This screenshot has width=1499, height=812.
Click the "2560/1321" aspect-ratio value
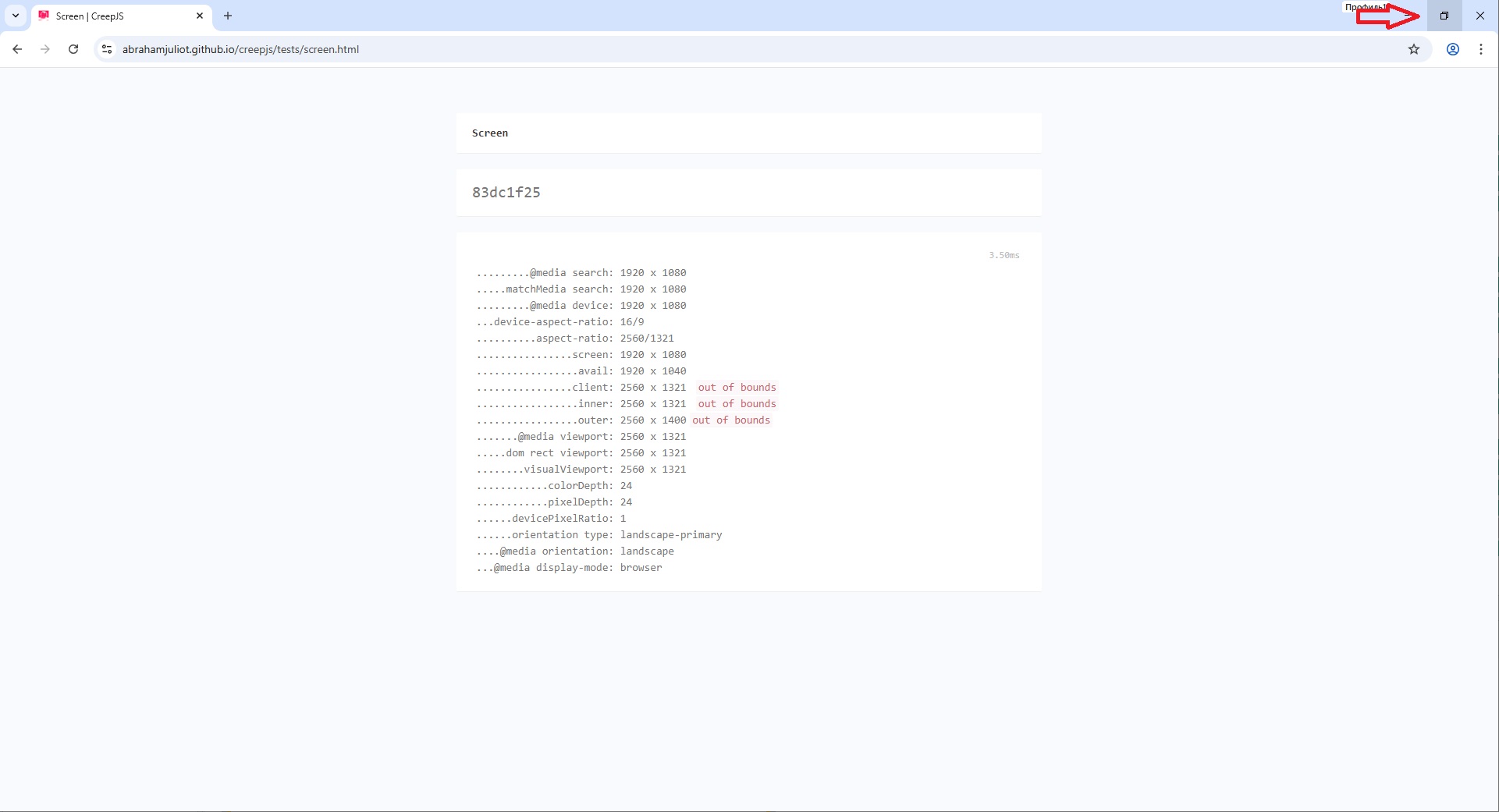(x=647, y=339)
